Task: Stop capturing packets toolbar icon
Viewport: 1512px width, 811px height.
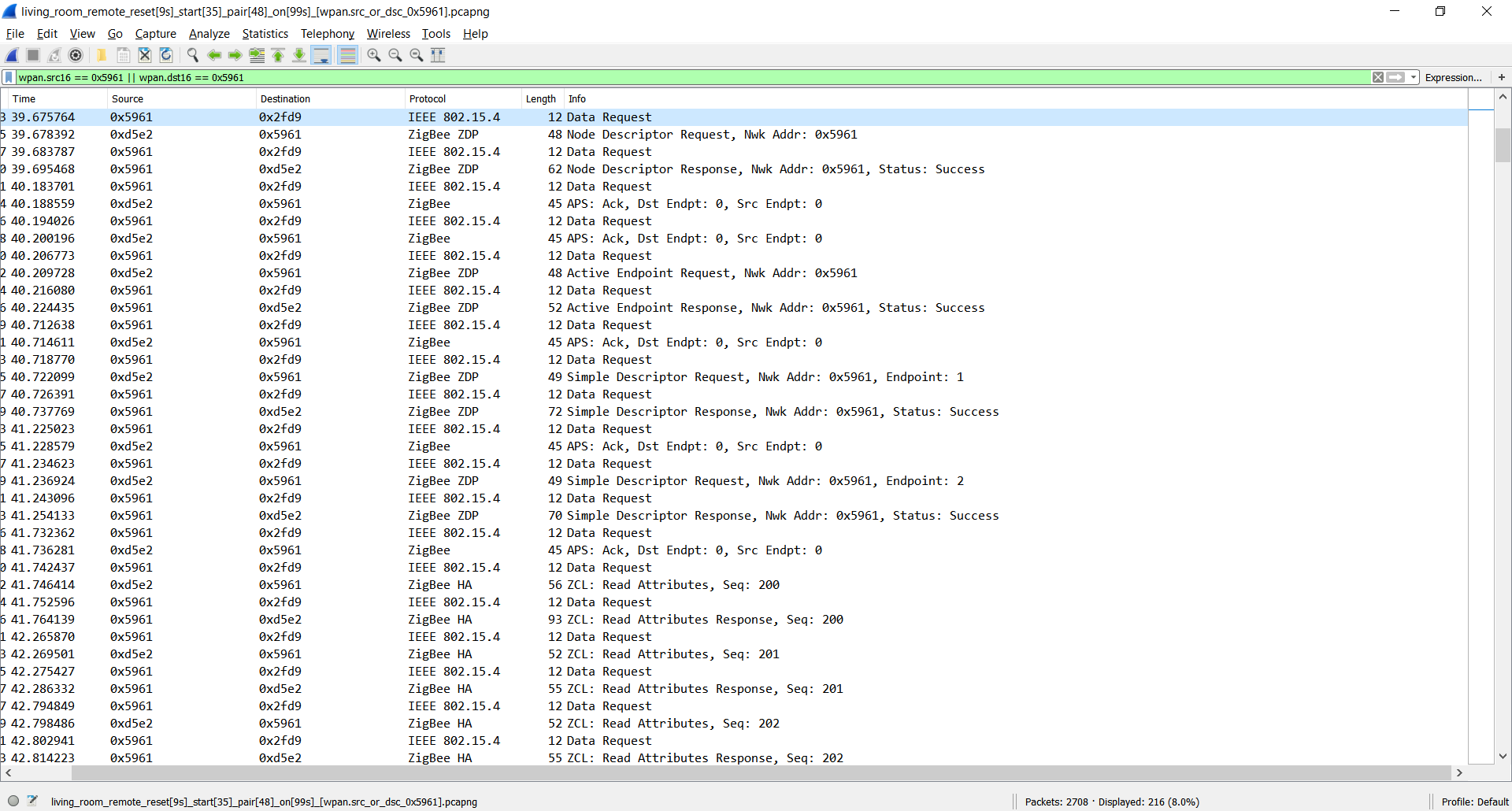Action: click(x=33, y=55)
